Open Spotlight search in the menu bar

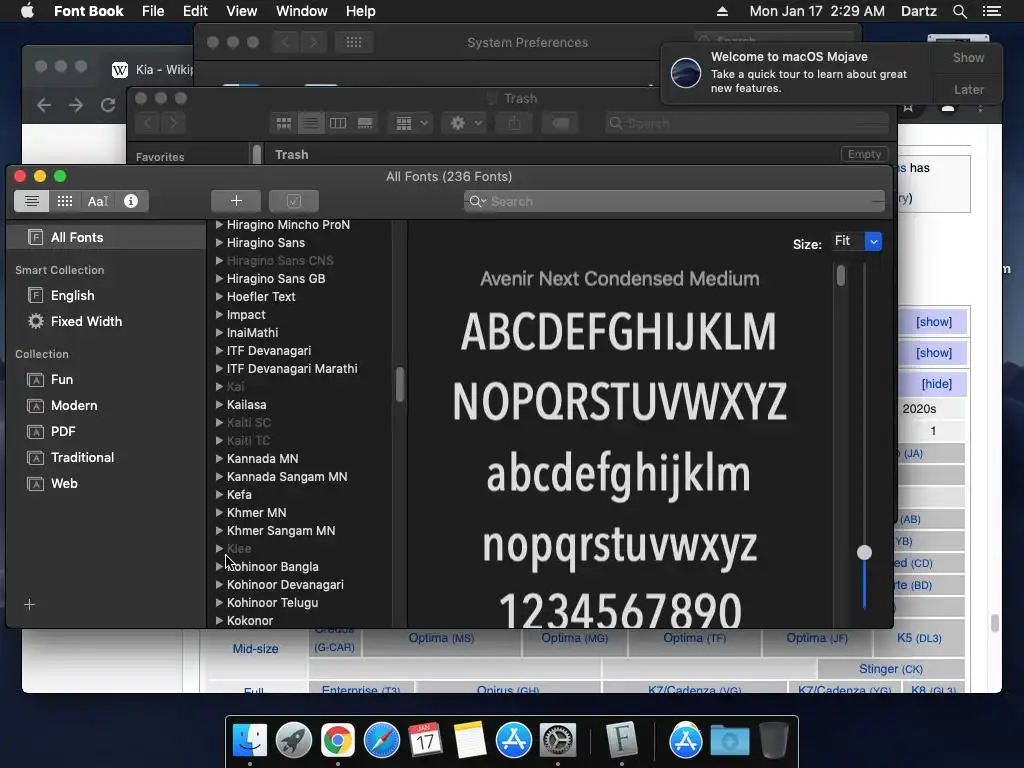point(959,11)
